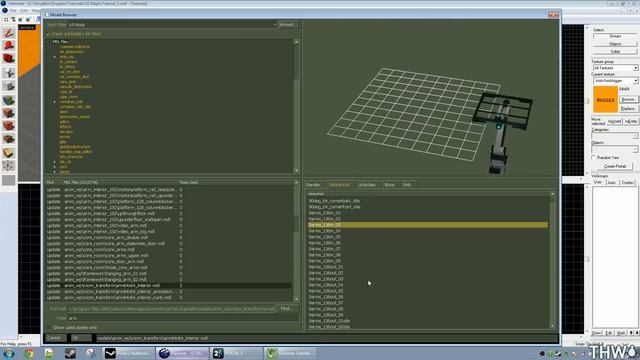Open the Windows Start orb
The height and width of the screenshot is (360, 640).
(x=9, y=353)
